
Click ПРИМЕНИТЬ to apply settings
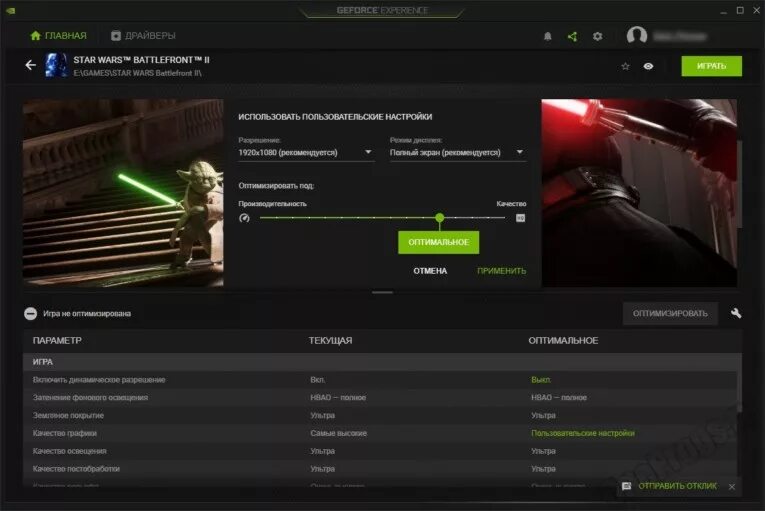pyautogui.click(x=502, y=271)
